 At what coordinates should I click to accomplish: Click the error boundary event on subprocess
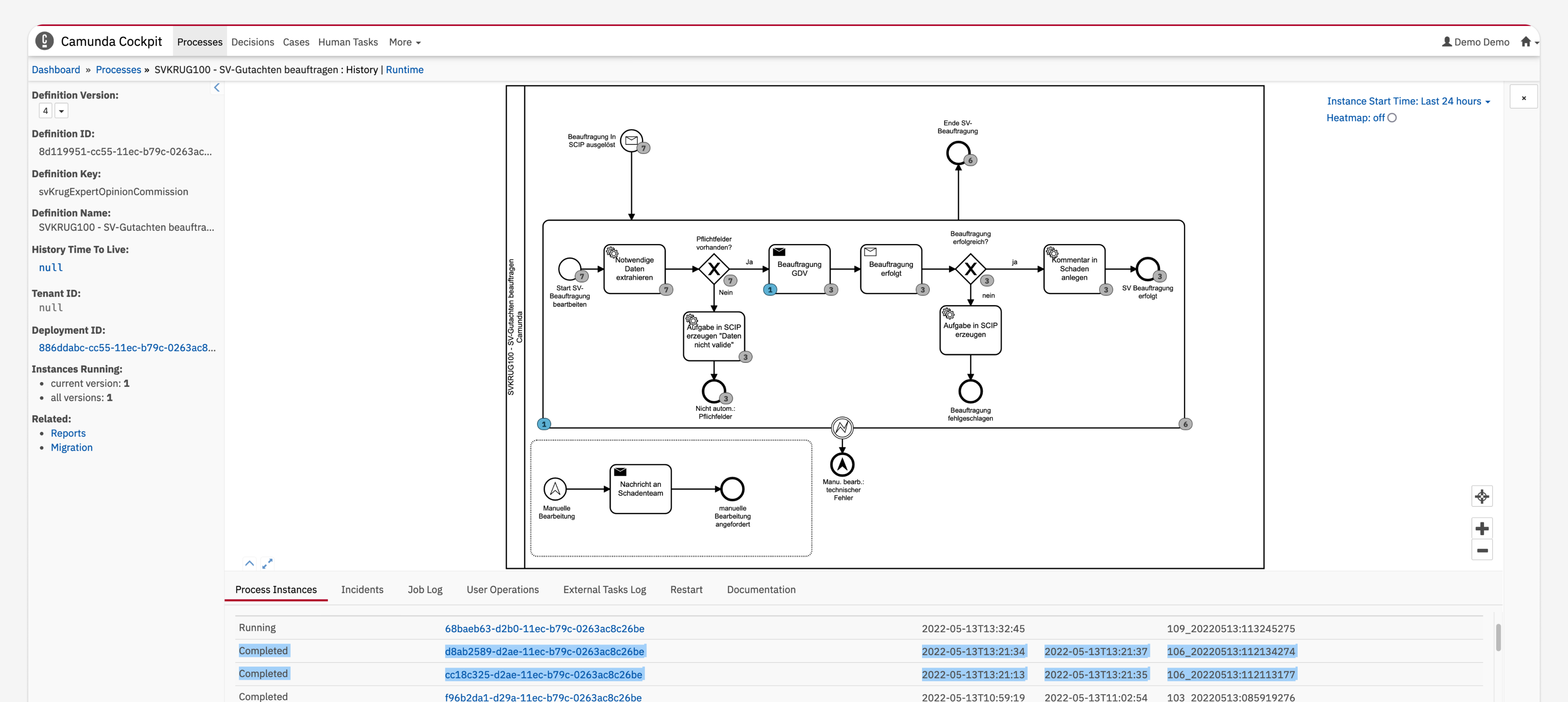(842, 428)
